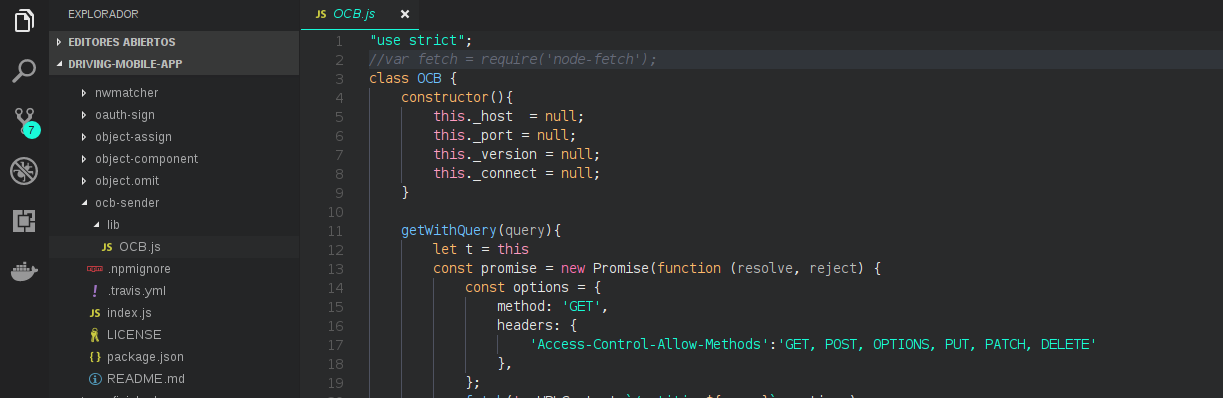
Task: Collapse the DRIVING-MOBILE-APP section
Action: pyautogui.click(x=174, y=63)
